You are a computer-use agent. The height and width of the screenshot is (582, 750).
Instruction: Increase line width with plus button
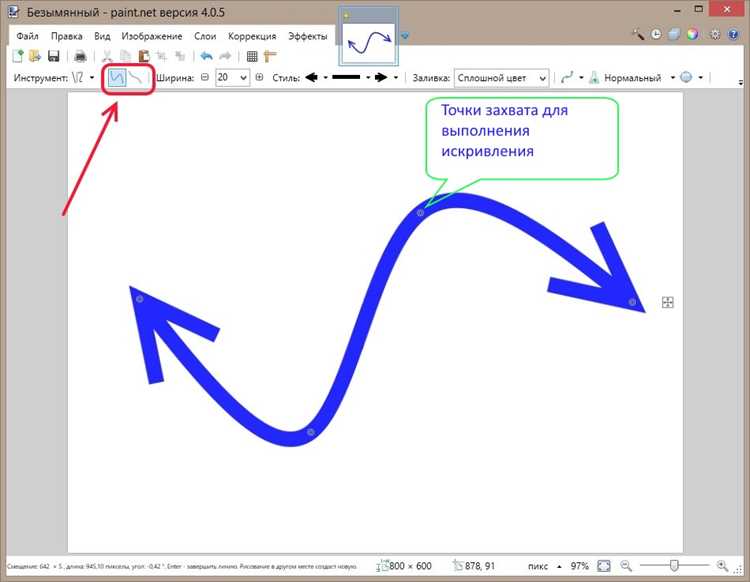(x=259, y=77)
